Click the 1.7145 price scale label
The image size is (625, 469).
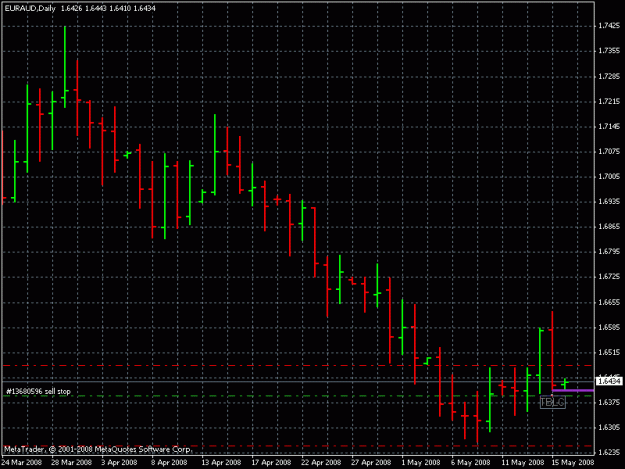609,126
